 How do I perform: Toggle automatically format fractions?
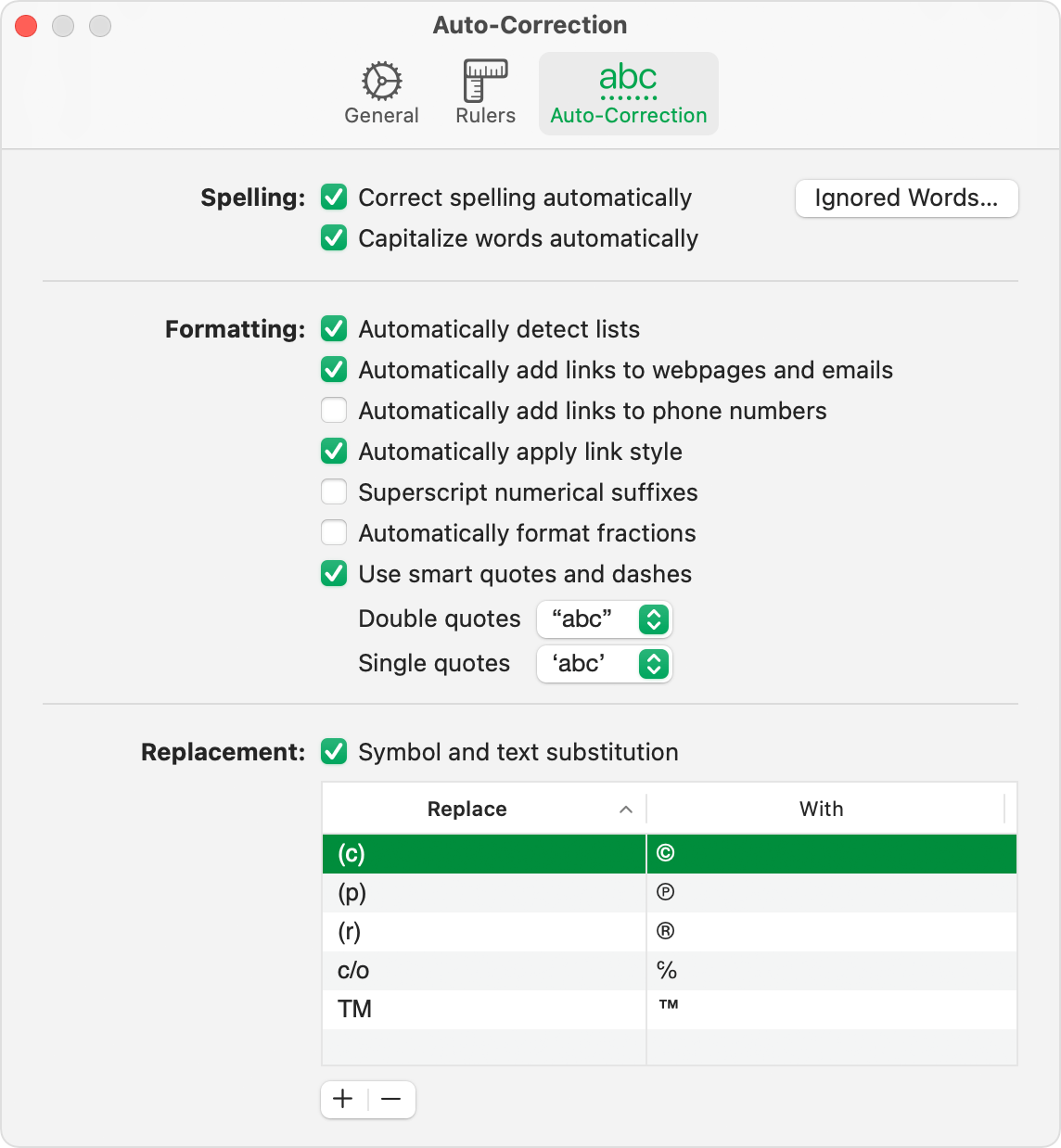(334, 532)
